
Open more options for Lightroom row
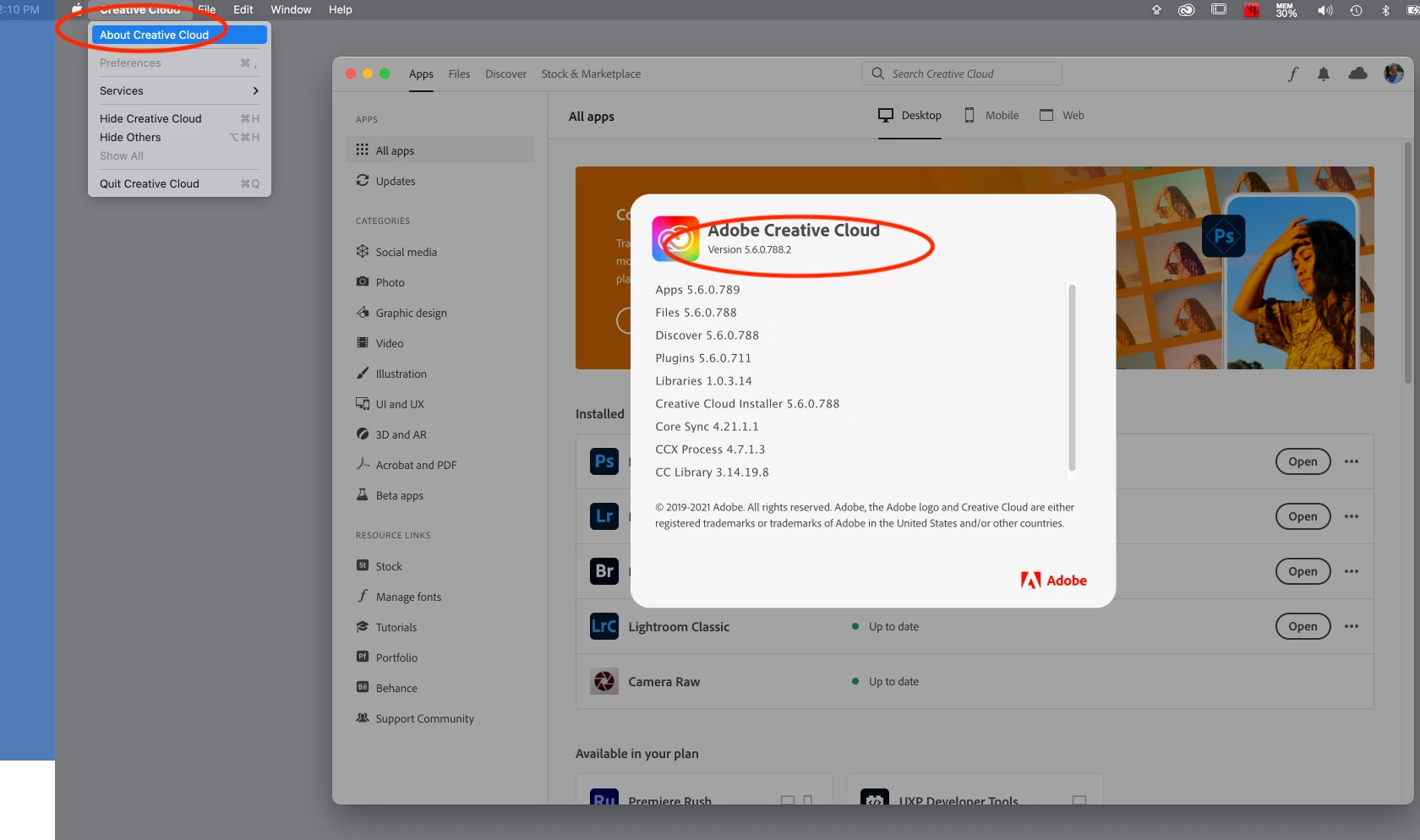click(1352, 516)
